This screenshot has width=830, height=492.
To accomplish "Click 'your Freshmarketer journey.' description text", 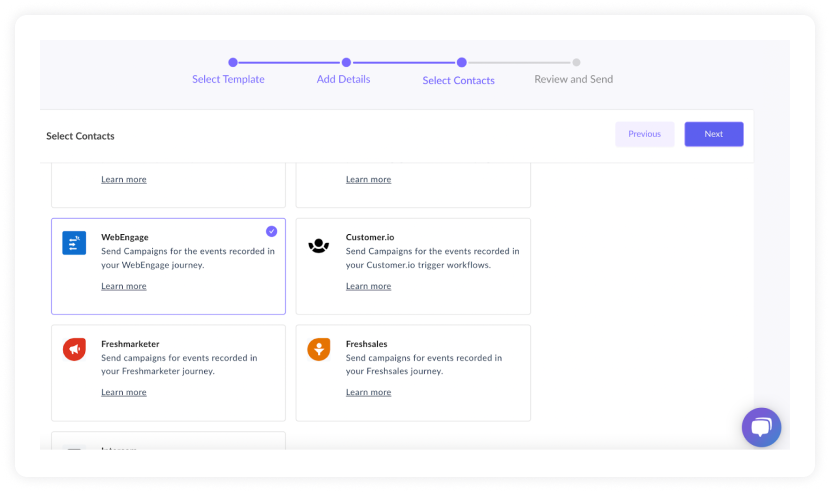I will 158,371.
